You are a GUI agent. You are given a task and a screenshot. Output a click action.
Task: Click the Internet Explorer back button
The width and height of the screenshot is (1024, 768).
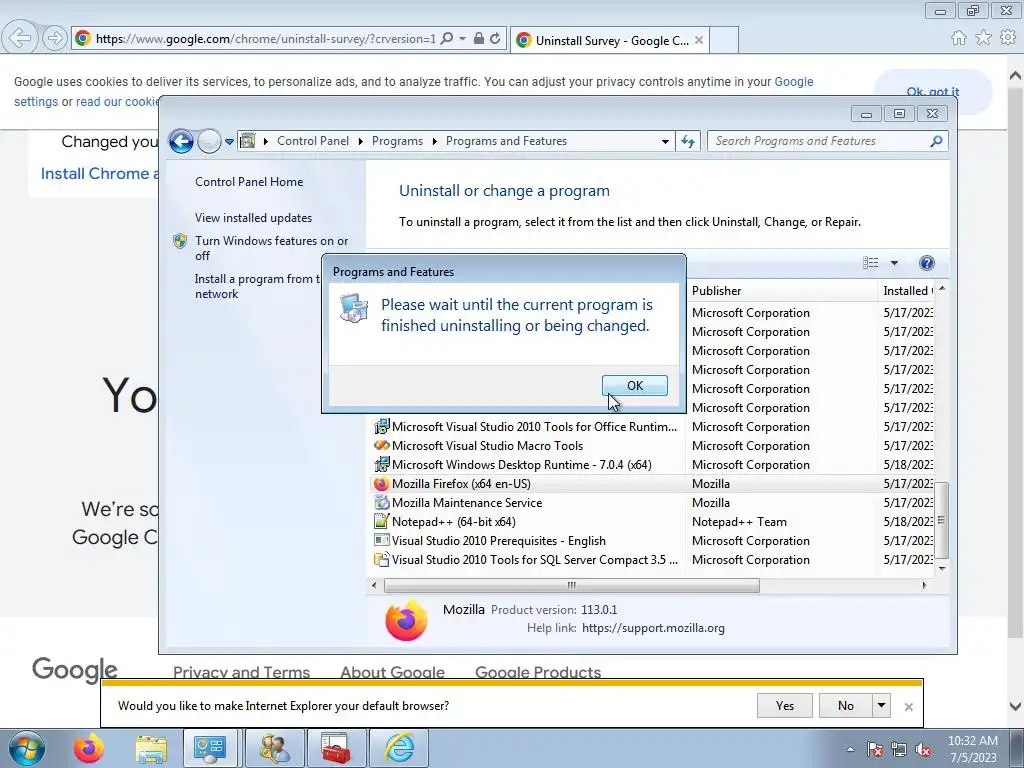click(20, 38)
